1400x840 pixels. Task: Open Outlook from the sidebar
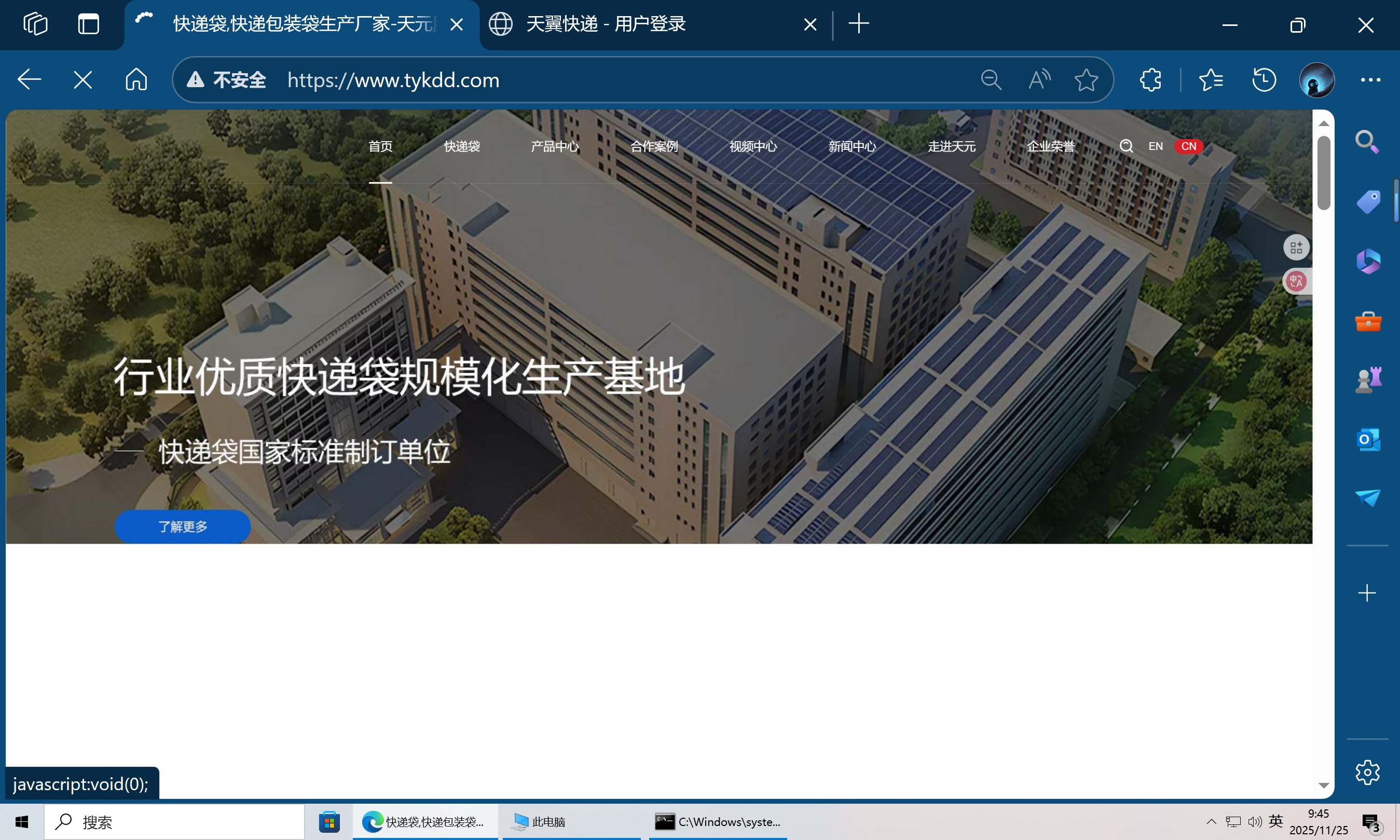(x=1368, y=440)
